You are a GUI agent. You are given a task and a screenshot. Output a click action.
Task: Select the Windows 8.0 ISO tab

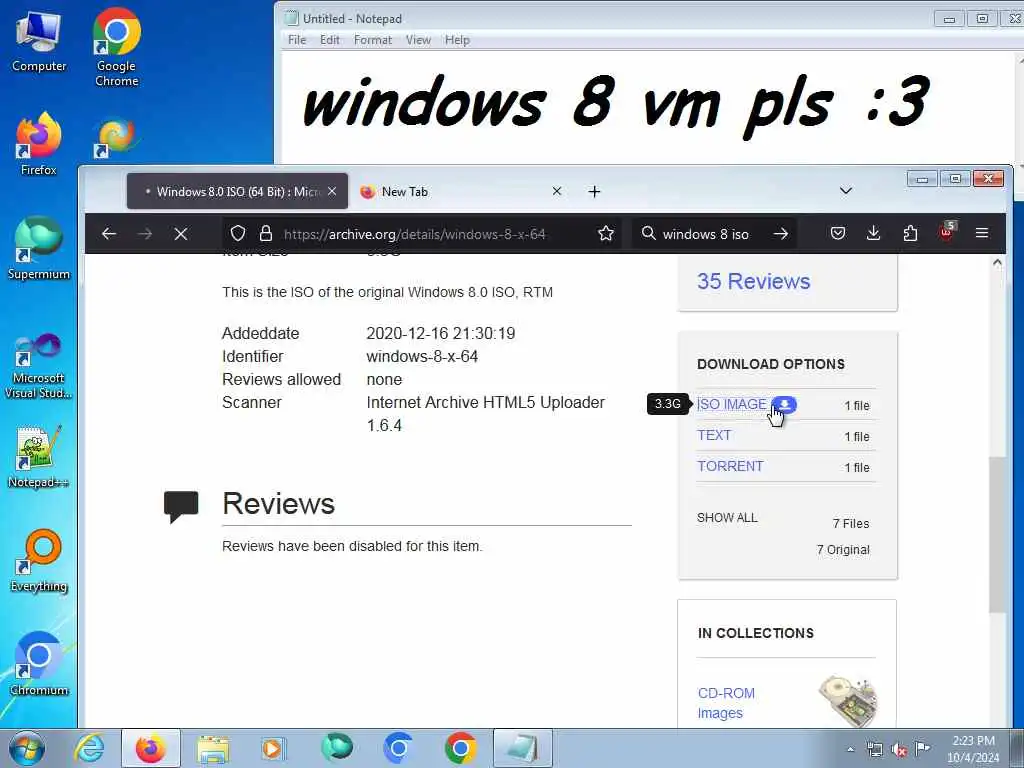point(237,191)
